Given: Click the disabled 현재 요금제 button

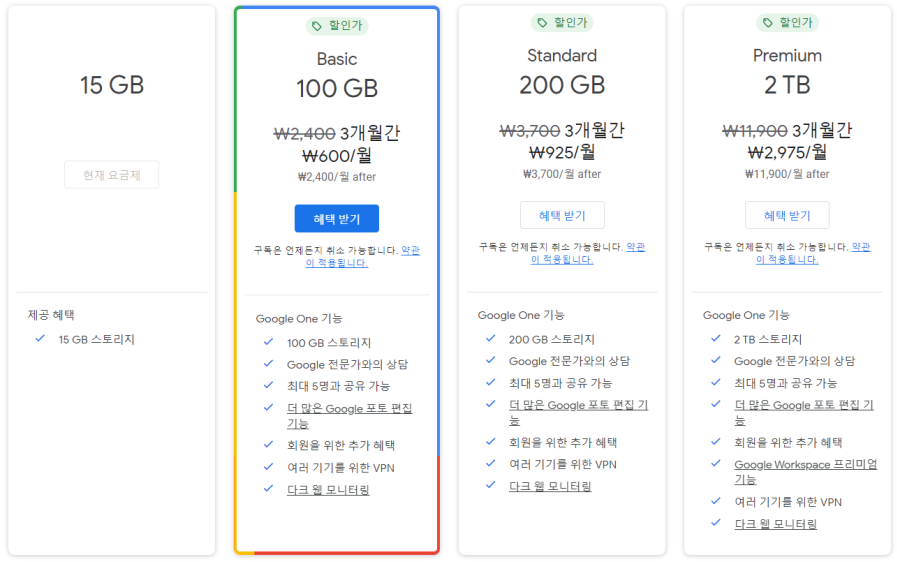Looking at the screenshot, I should pos(112,175).
